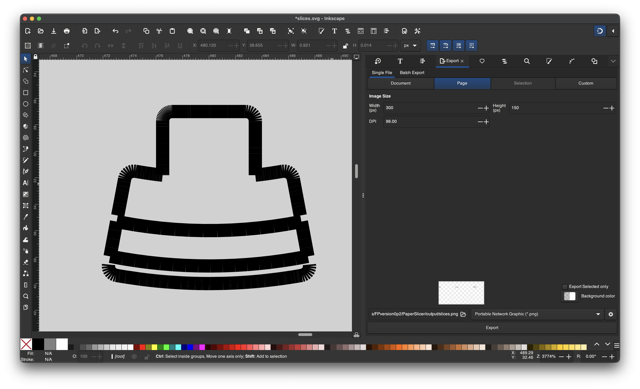This screenshot has width=640, height=389.
Task: Click the palette next row chevron
Action: [x=607, y=345]
